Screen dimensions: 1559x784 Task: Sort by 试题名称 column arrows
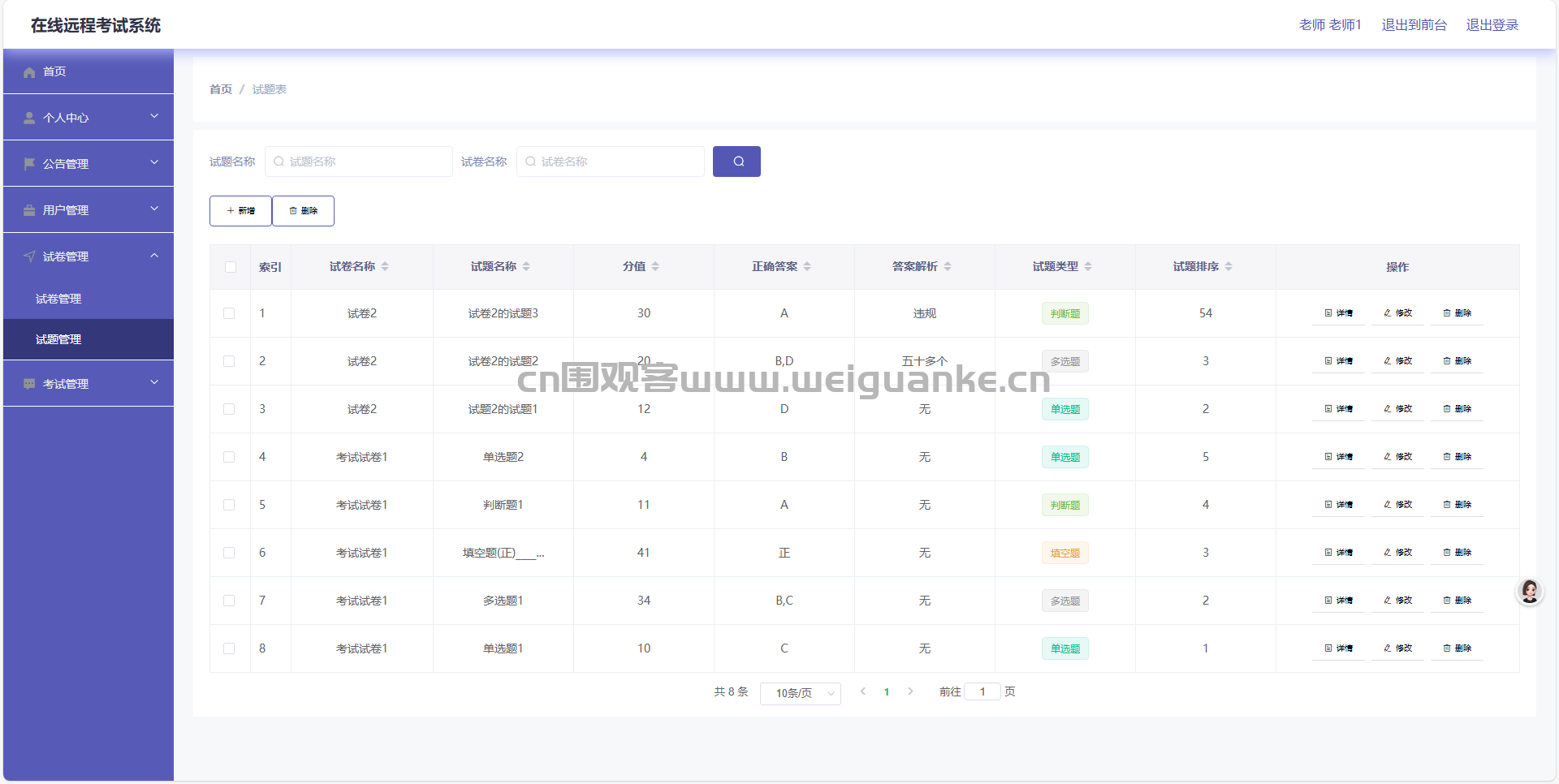click(x=526, y=267)
